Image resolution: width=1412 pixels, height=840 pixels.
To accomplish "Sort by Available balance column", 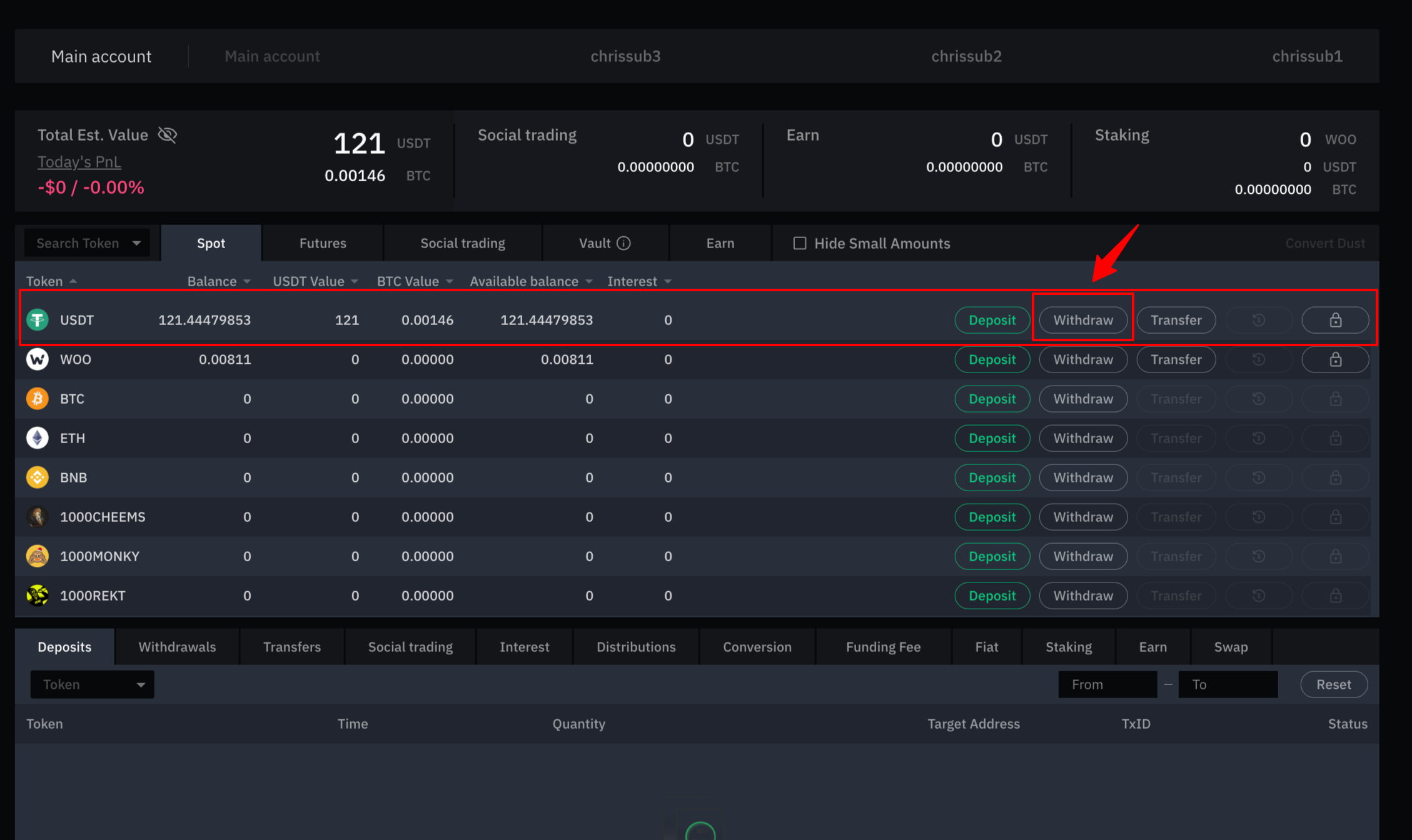I will point(531,281).
